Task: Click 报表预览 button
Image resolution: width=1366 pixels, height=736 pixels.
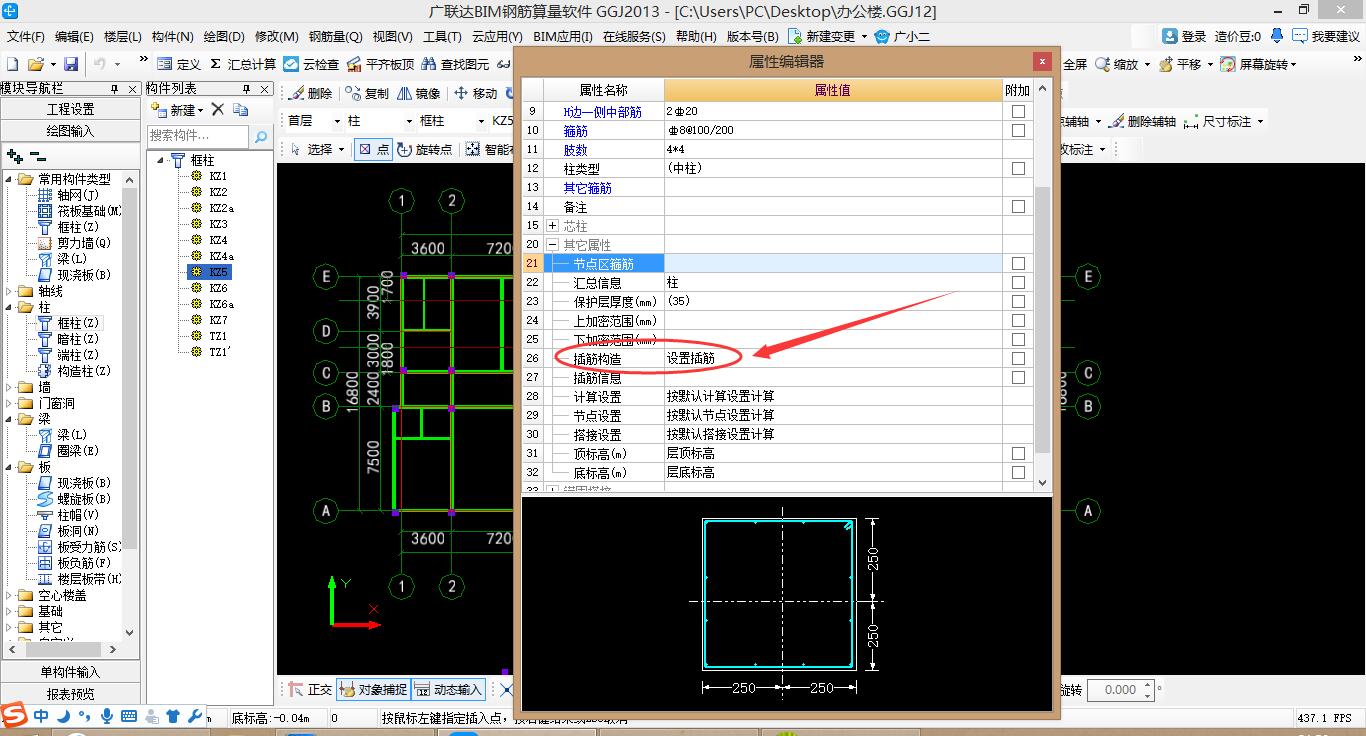Action: click(x=70, y=694)
